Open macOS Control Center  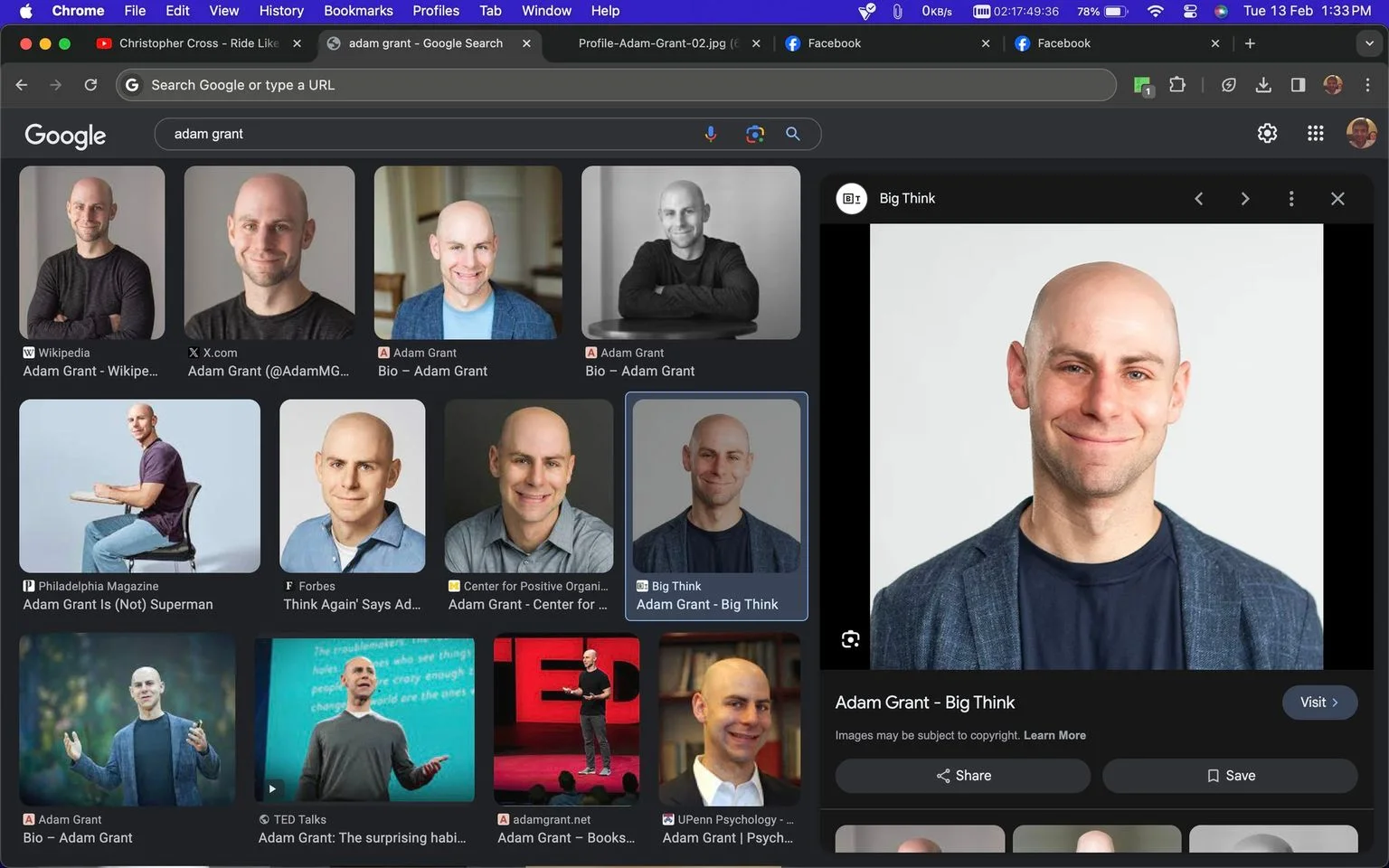coord(1190,11)
